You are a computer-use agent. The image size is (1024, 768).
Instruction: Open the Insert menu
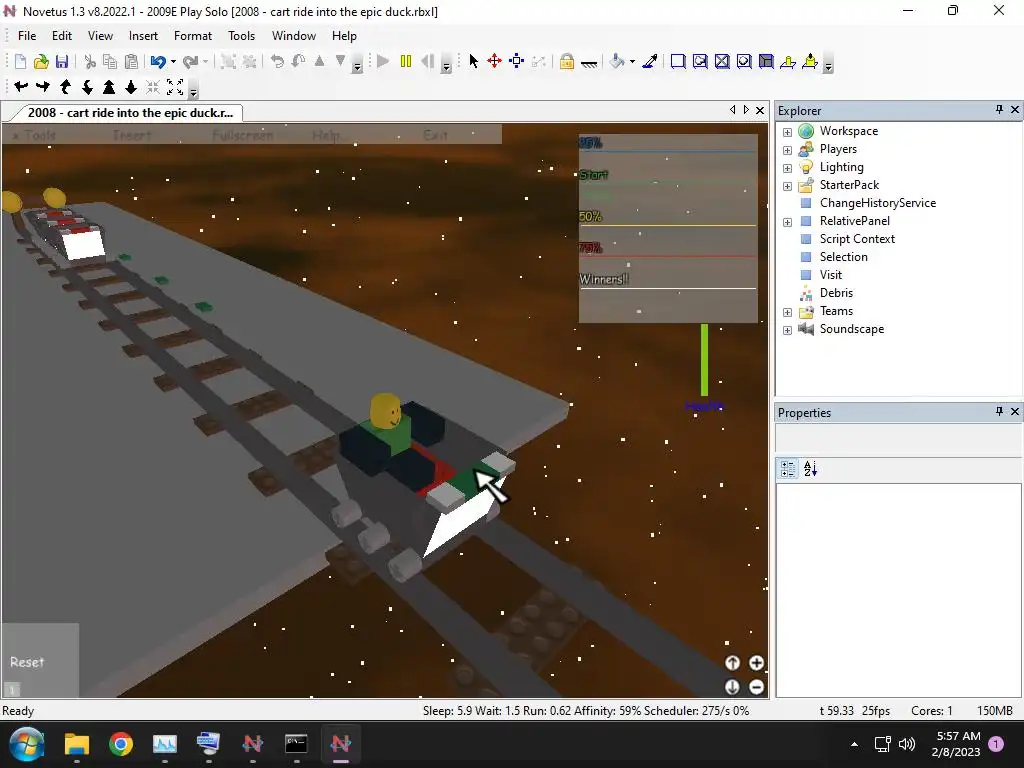click(143, 36)
